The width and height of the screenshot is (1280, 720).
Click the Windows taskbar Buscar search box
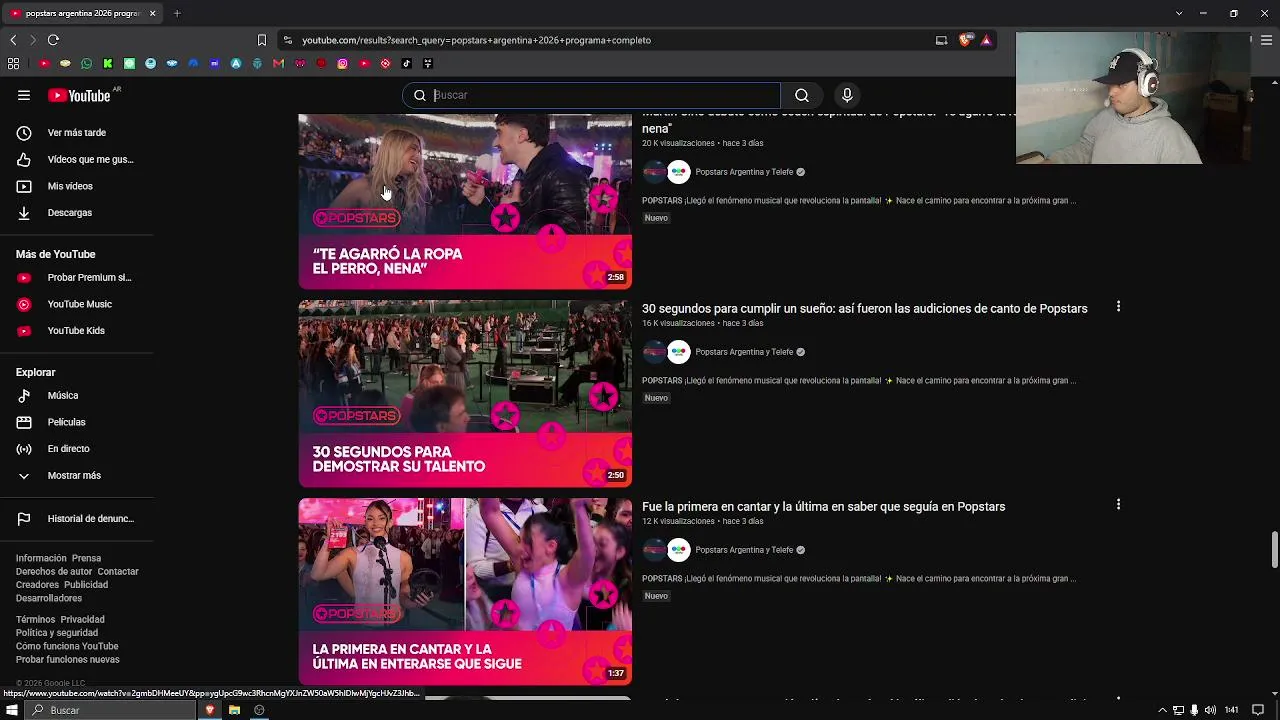111,710
